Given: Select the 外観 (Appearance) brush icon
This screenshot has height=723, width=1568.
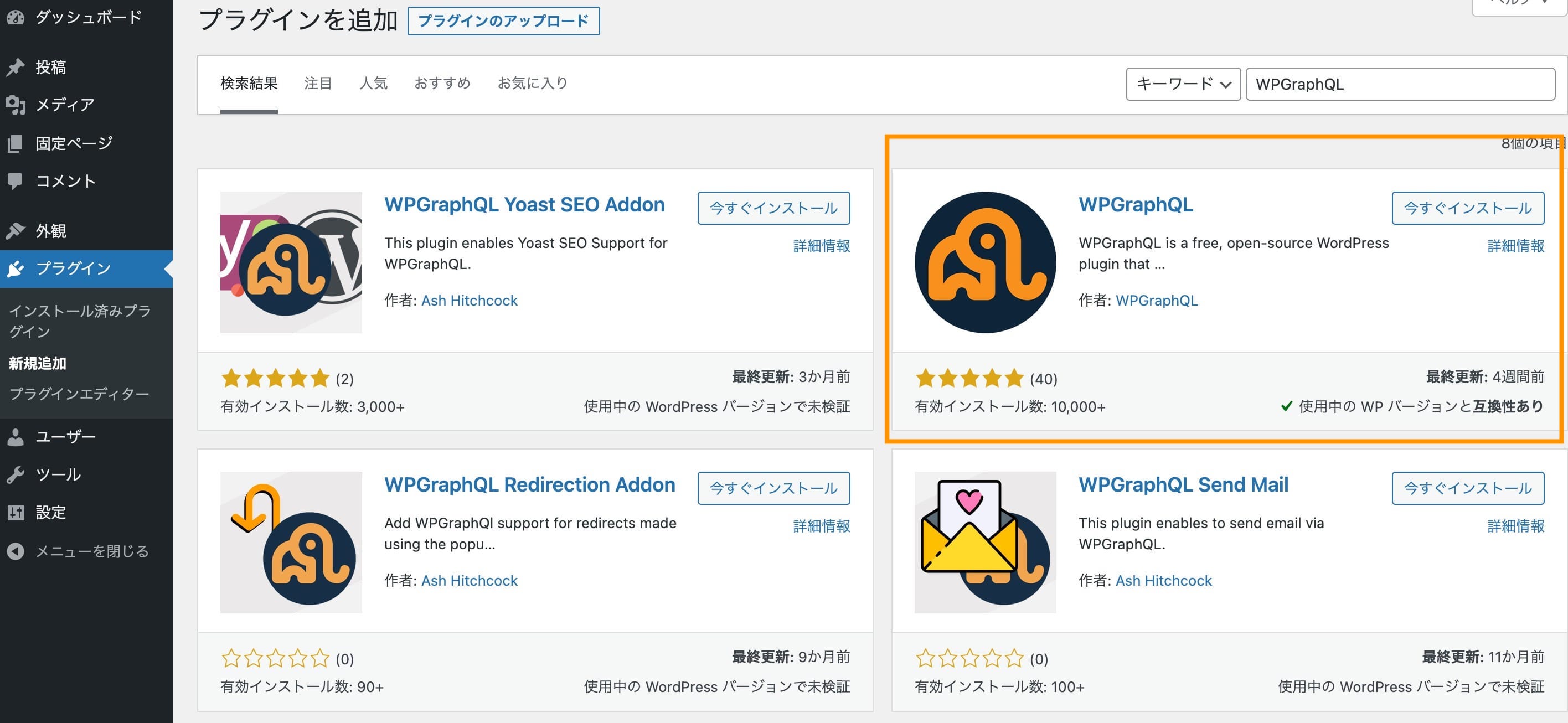Looking at the screenshot, I should [14, 230].
